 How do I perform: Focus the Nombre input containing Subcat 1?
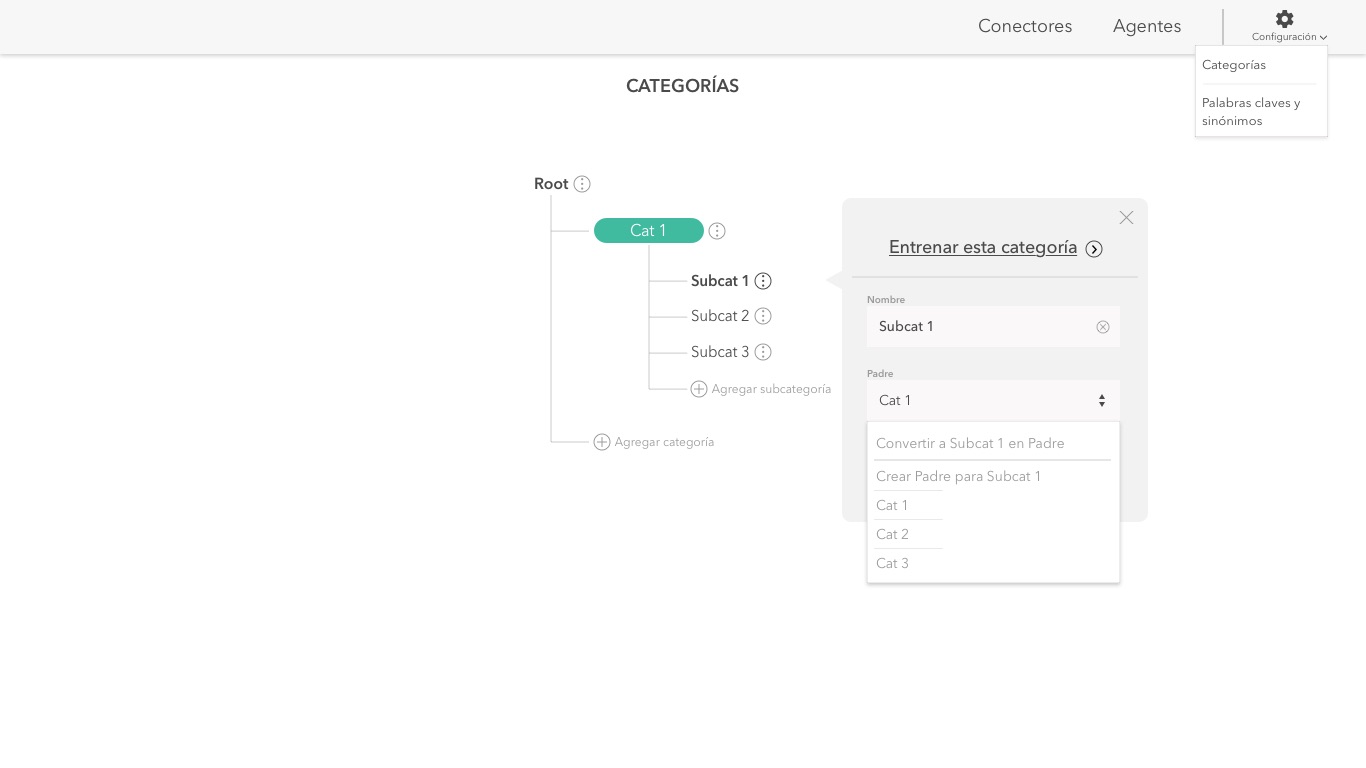click(x=993, y=326)
